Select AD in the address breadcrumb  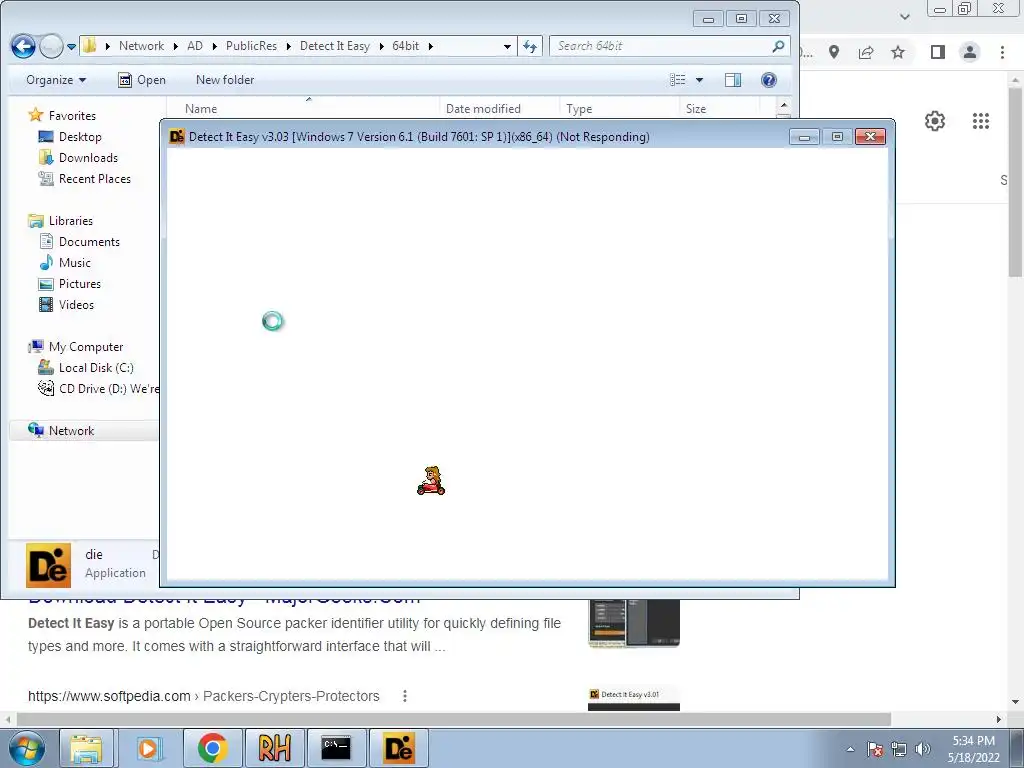pos(195,46)
